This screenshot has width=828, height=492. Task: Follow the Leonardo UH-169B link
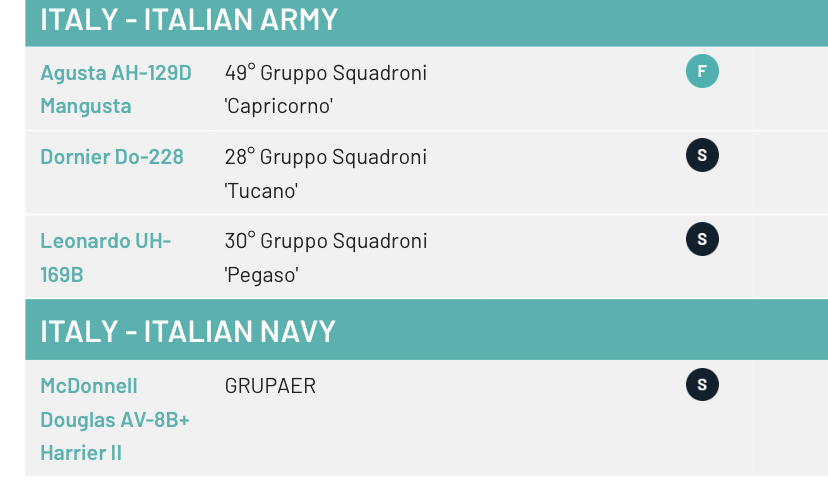tap(105, 241)
